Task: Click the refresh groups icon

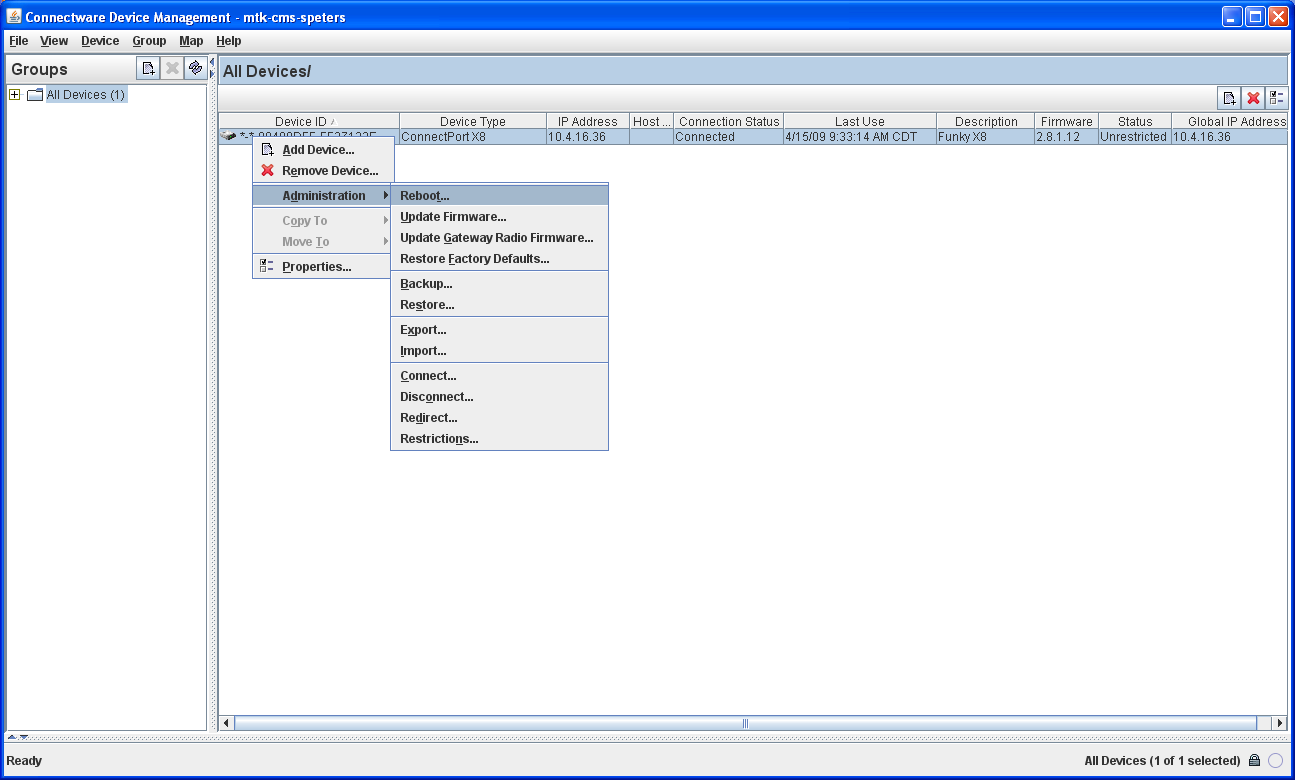Action: (x=196, y=68)
